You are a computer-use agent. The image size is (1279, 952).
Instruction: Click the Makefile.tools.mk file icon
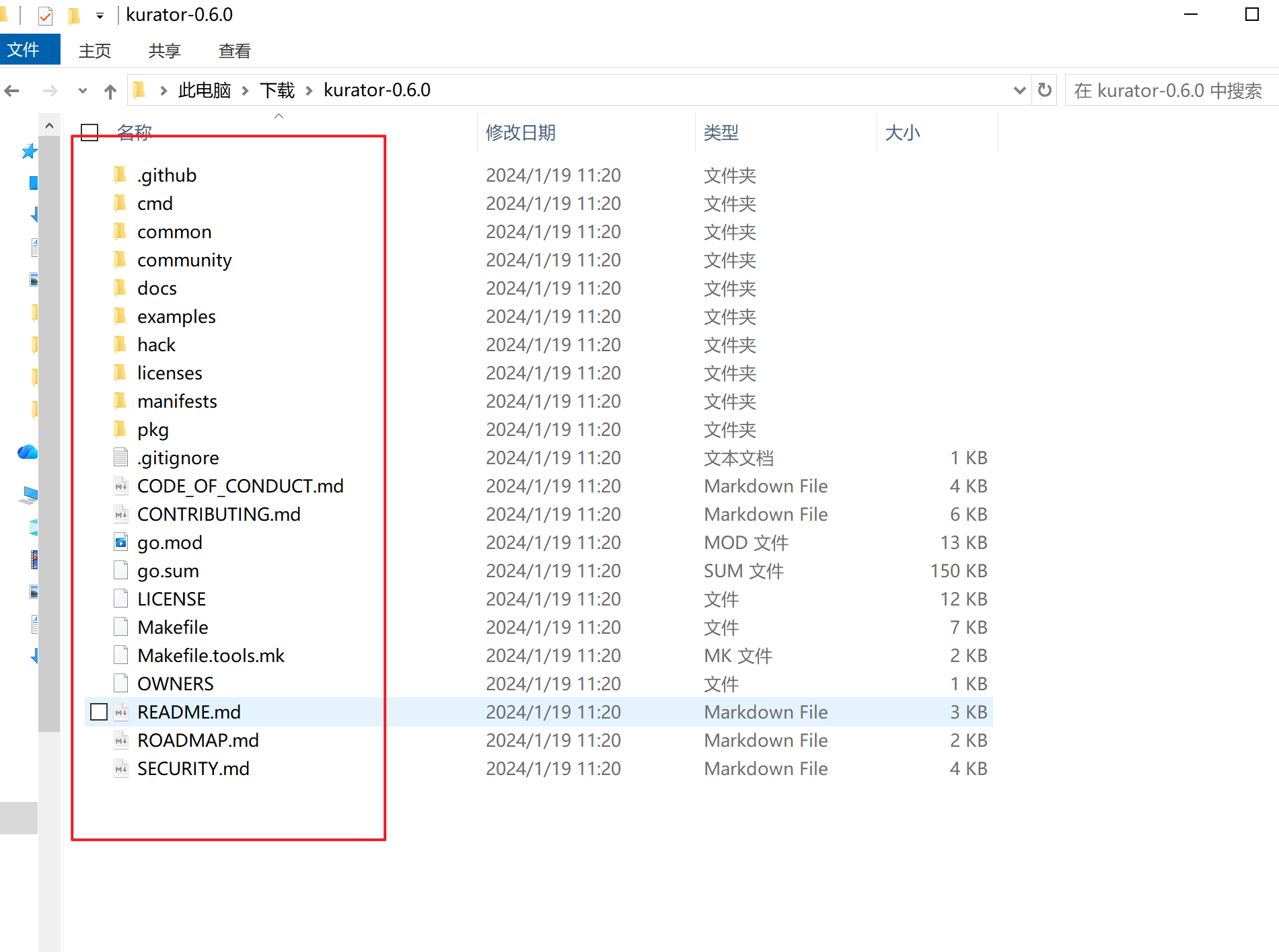(121, 655)
